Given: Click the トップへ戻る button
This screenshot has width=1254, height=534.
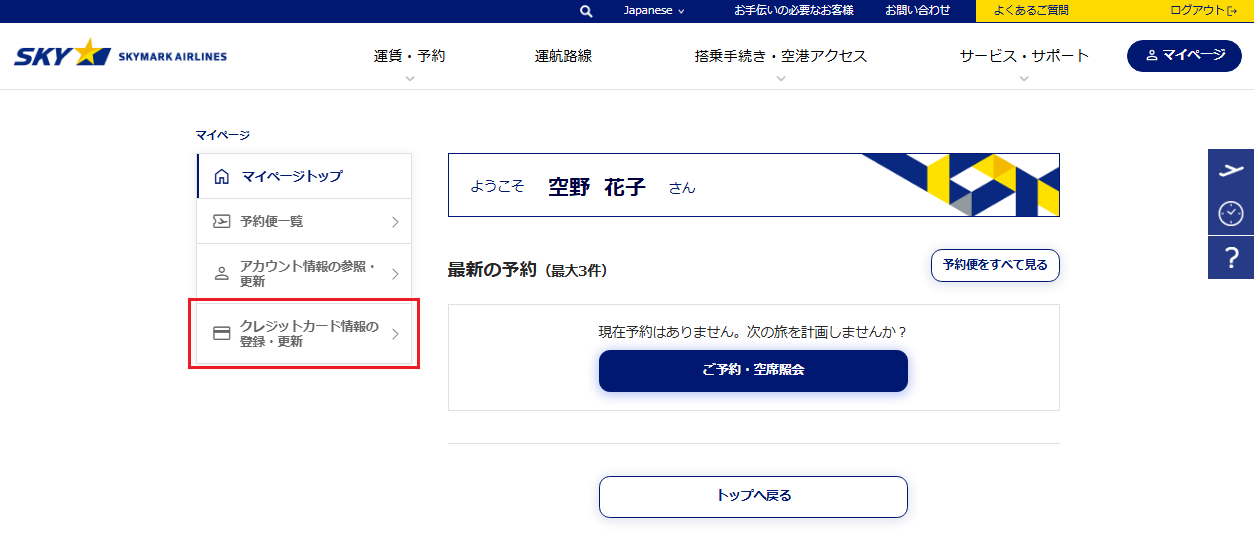Looking at the screenshot, I should (x=753, y=496).
